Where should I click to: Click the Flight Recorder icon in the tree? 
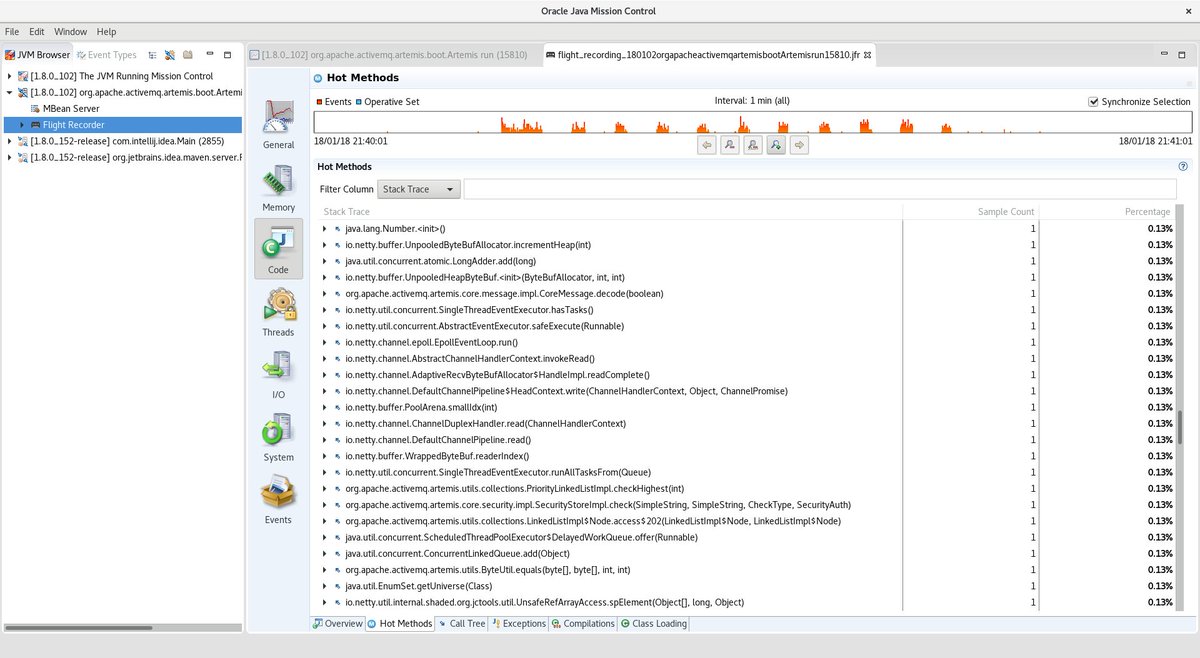pyautogui.click(x=36, y=125)
